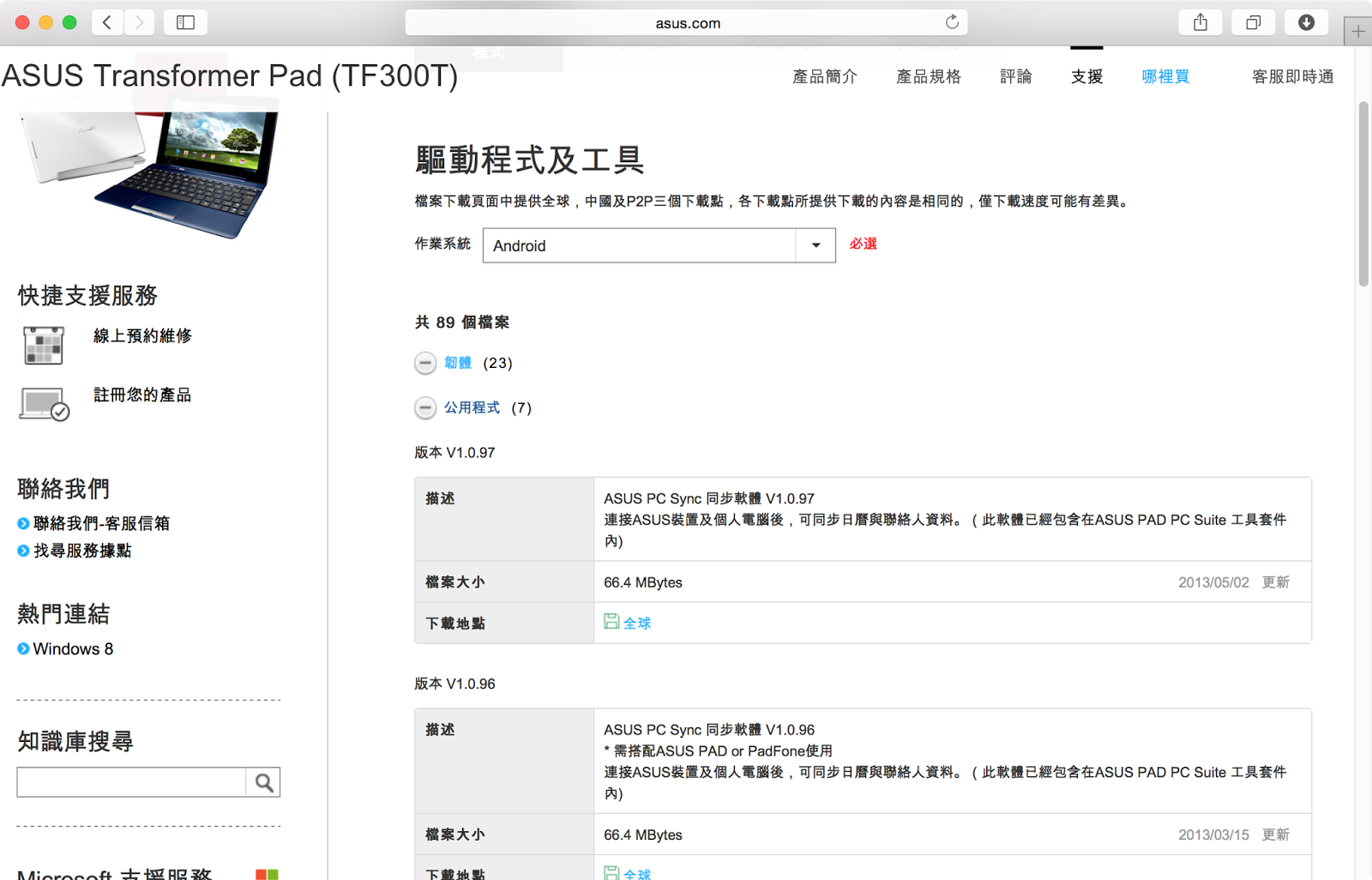Open the 註冊您的產品 link
This screenshot has width=1372, height=880.
pyautogui.click(x=142, y=395)
